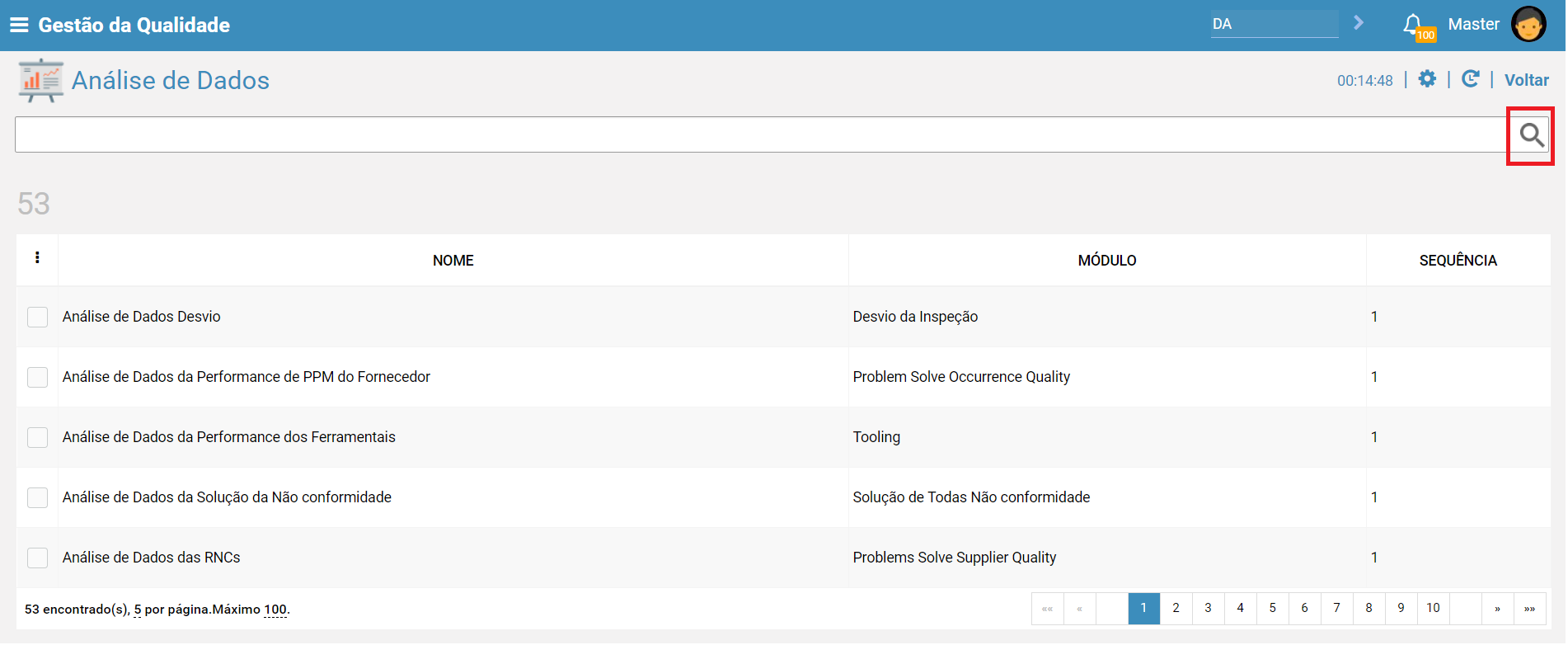This screenshot has height=645, width=1568.
Task: Click the DA quick-access input field
Action: [1275, 24]
